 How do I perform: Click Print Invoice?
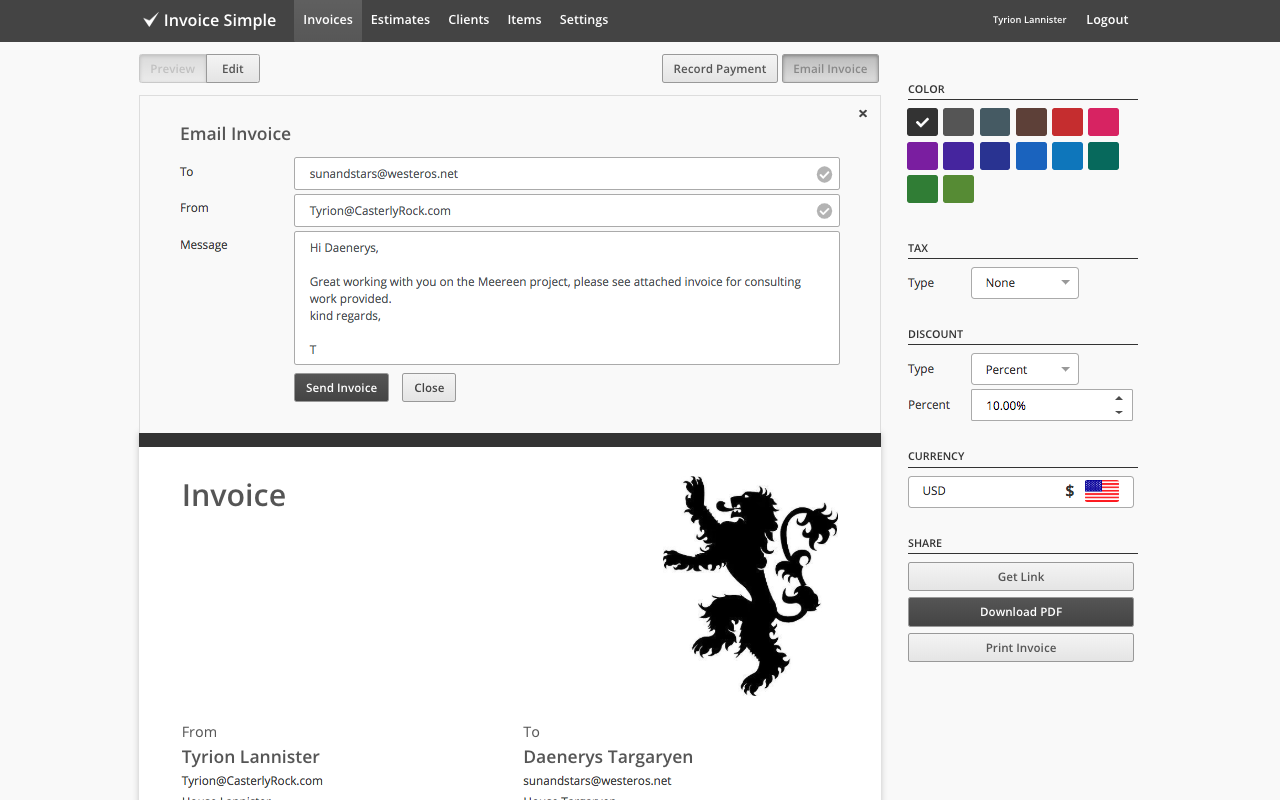coord(1021,648)
